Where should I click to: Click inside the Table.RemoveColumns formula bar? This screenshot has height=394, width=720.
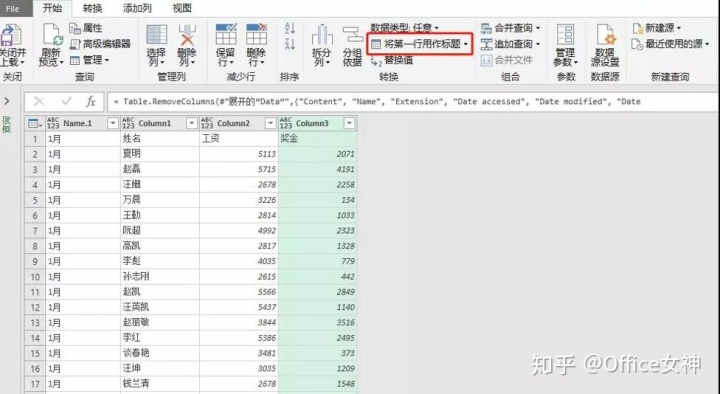[x=412, y=101]
